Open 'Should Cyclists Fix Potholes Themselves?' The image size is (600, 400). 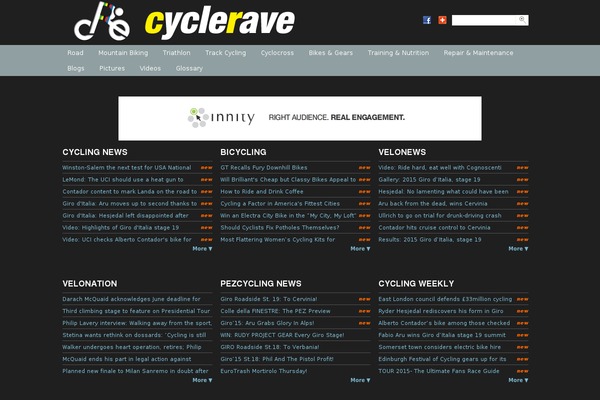tap(280, 227)
